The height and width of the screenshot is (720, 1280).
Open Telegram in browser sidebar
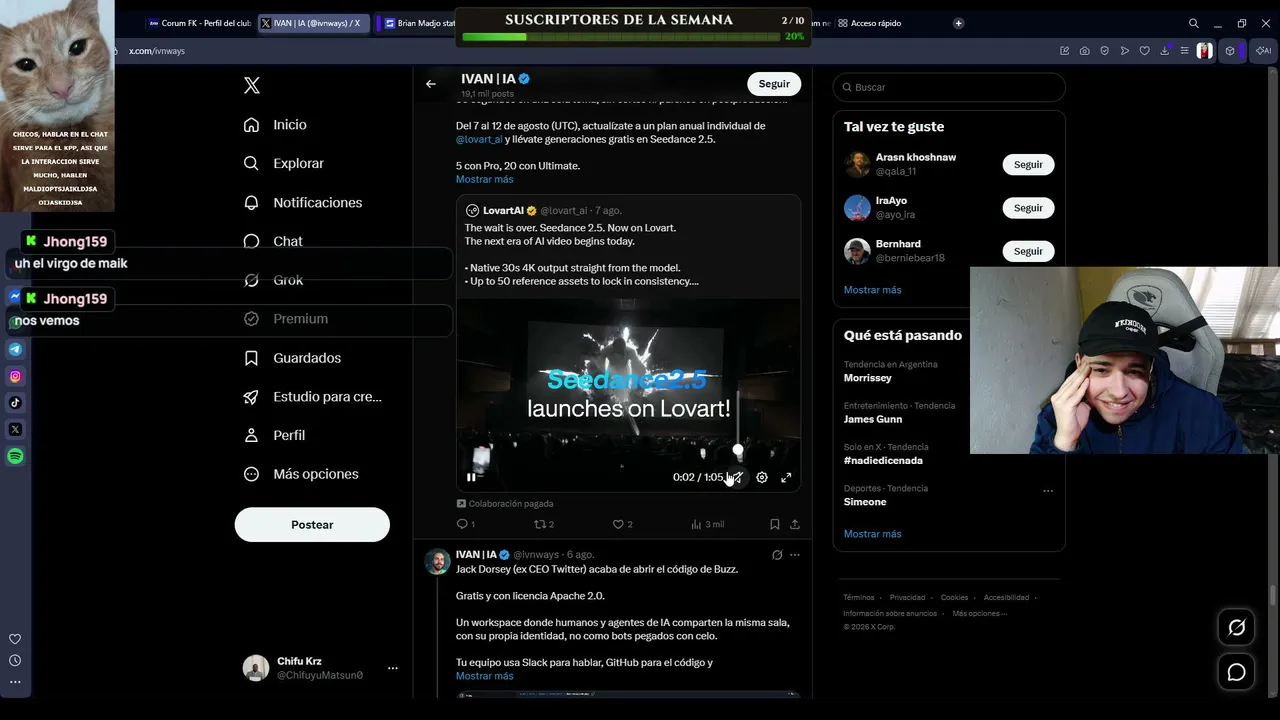15,349
